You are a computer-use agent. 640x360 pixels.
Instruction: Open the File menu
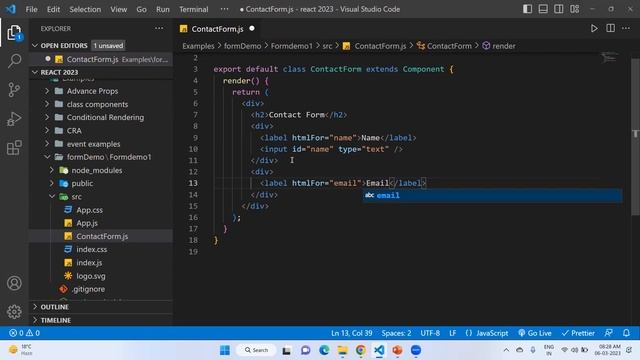(x=31, y=9)
